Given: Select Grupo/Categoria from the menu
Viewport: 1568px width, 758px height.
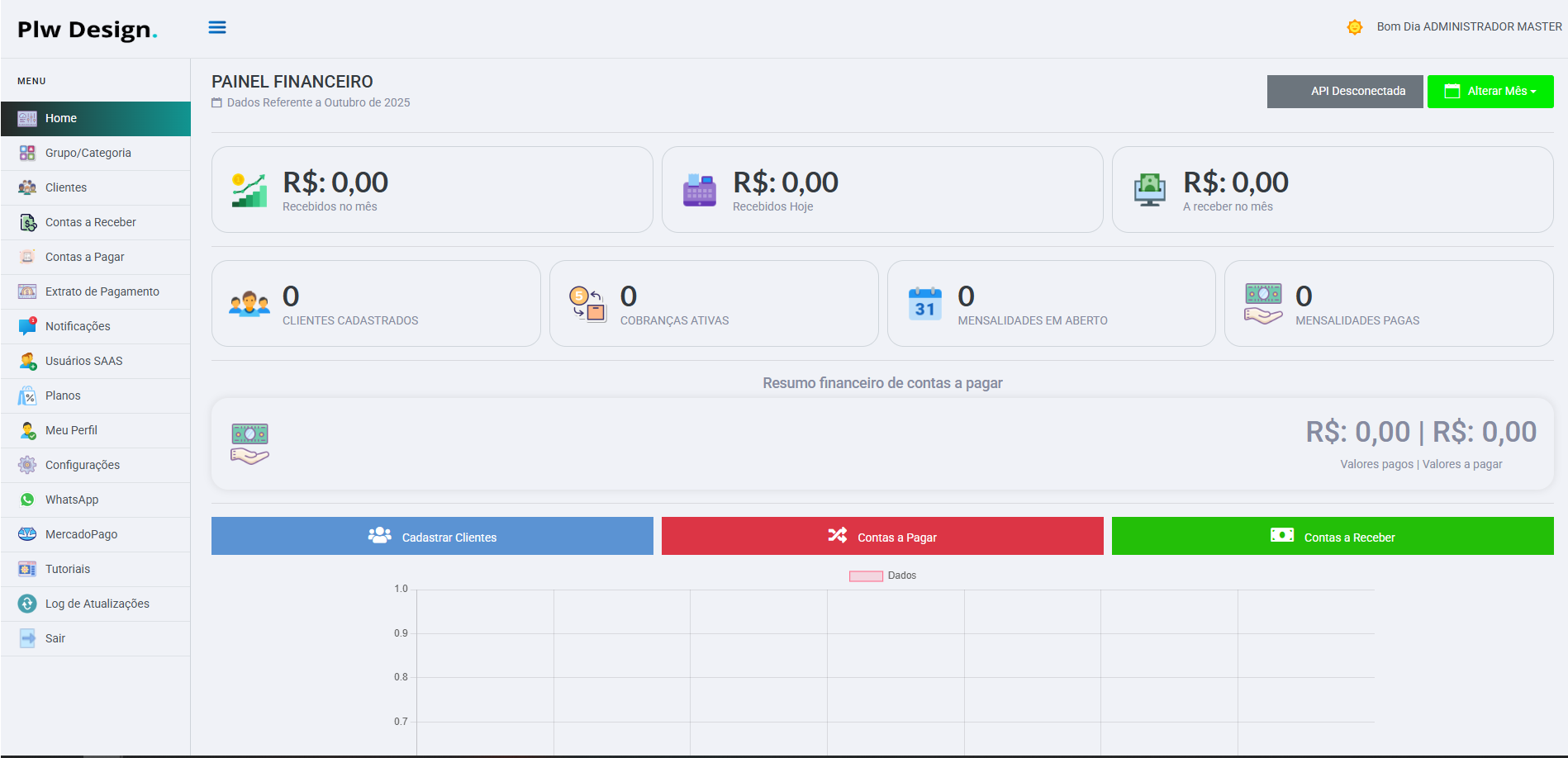Looking at the screenshot, I should click(88, 153).
